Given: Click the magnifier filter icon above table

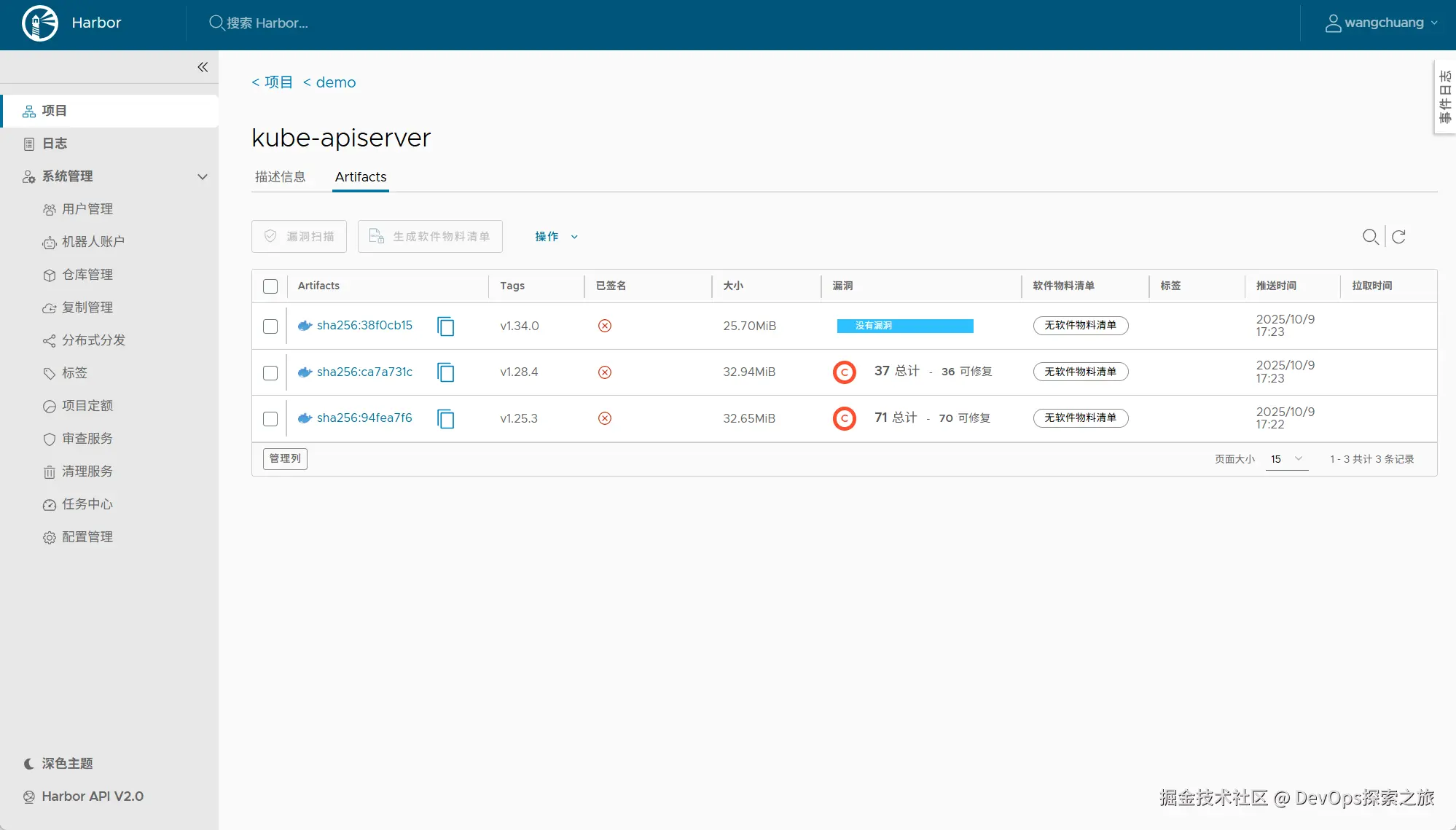Looking at the screenshot, I should coord(1370,237).
